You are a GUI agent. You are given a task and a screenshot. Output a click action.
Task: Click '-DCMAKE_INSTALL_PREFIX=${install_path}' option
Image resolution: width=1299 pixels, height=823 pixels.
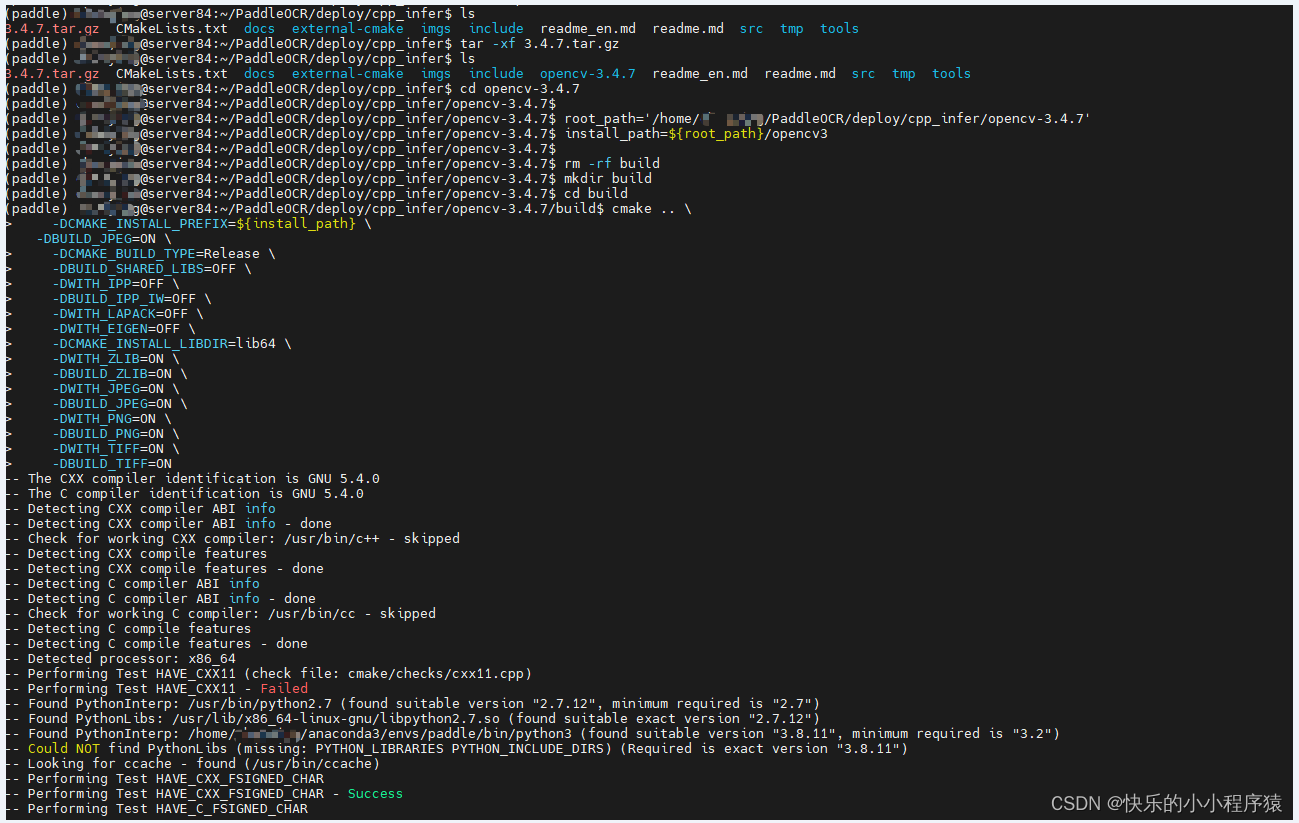pyautogui.click(x=204, y=224)
